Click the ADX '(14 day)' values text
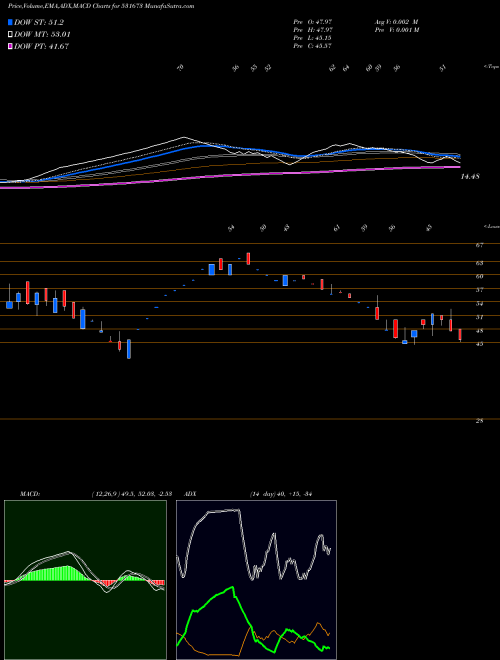This screenshot has height=660, width=500. (x=281, y=494)
